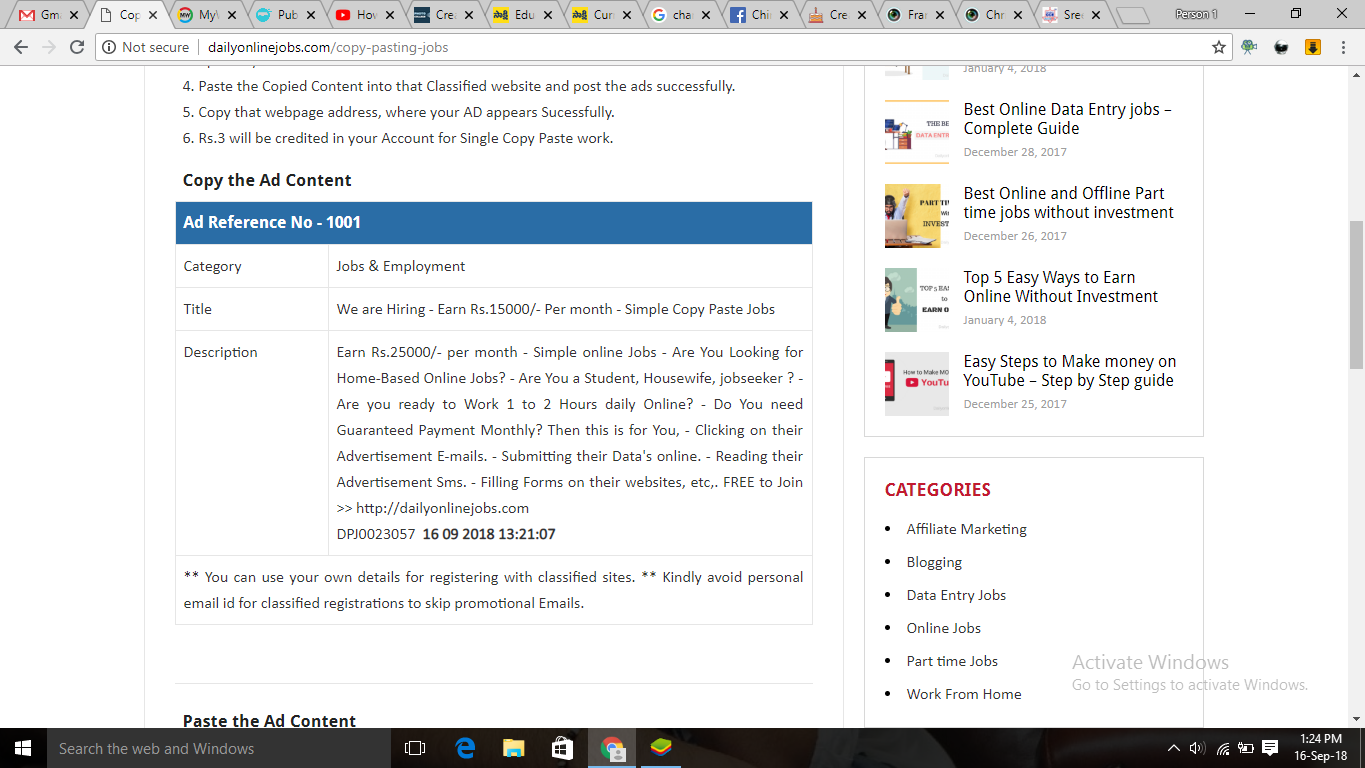Open File Explorer from the taskbar
The height and width of the screenshot is (768, 1365).
(x=514, y=748)
